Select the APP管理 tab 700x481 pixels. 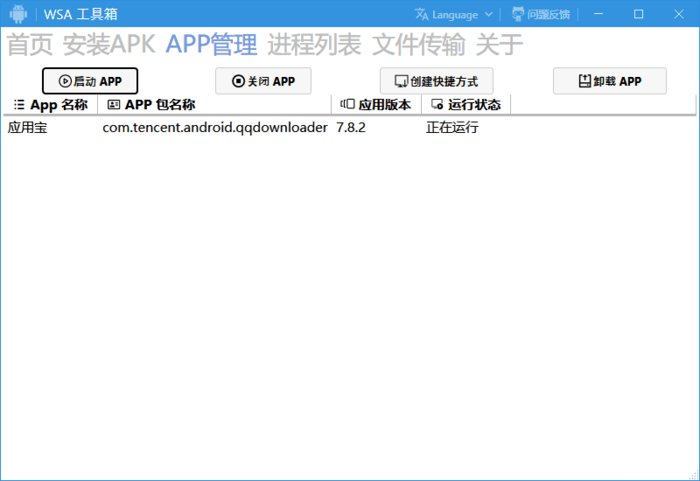[211, 45]
